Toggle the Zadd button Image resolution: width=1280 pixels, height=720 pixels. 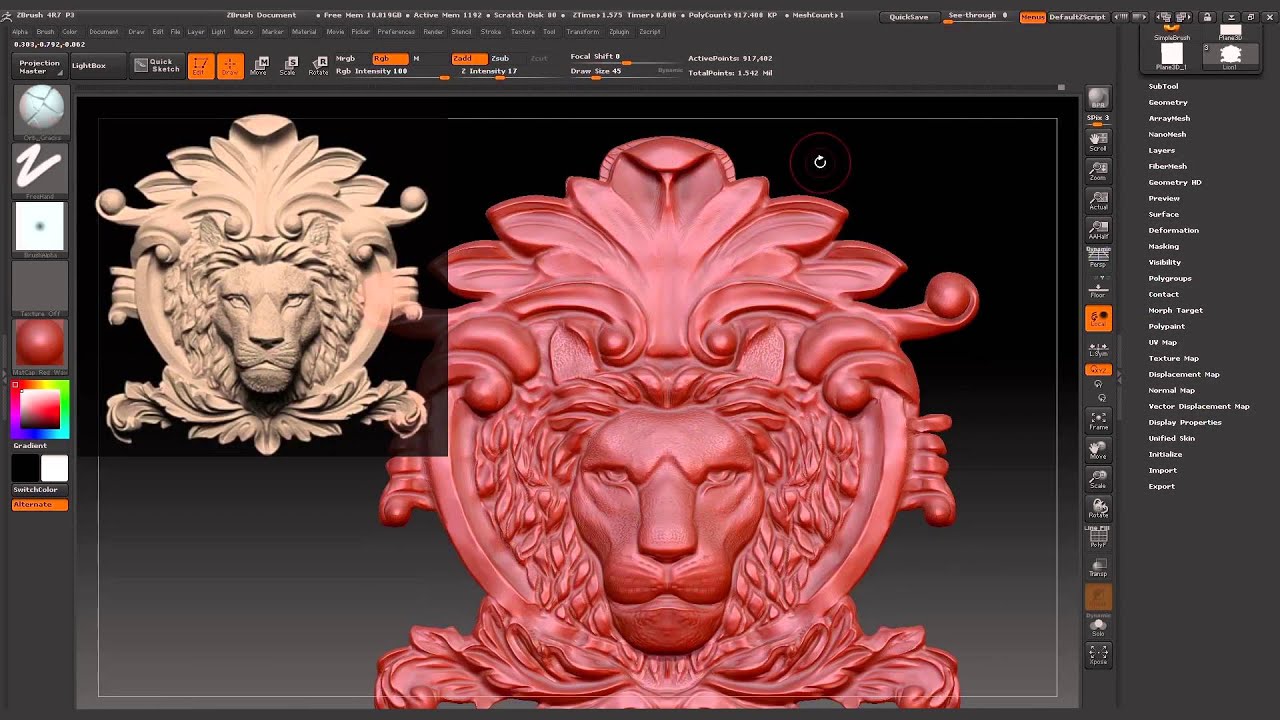(469, 59)
